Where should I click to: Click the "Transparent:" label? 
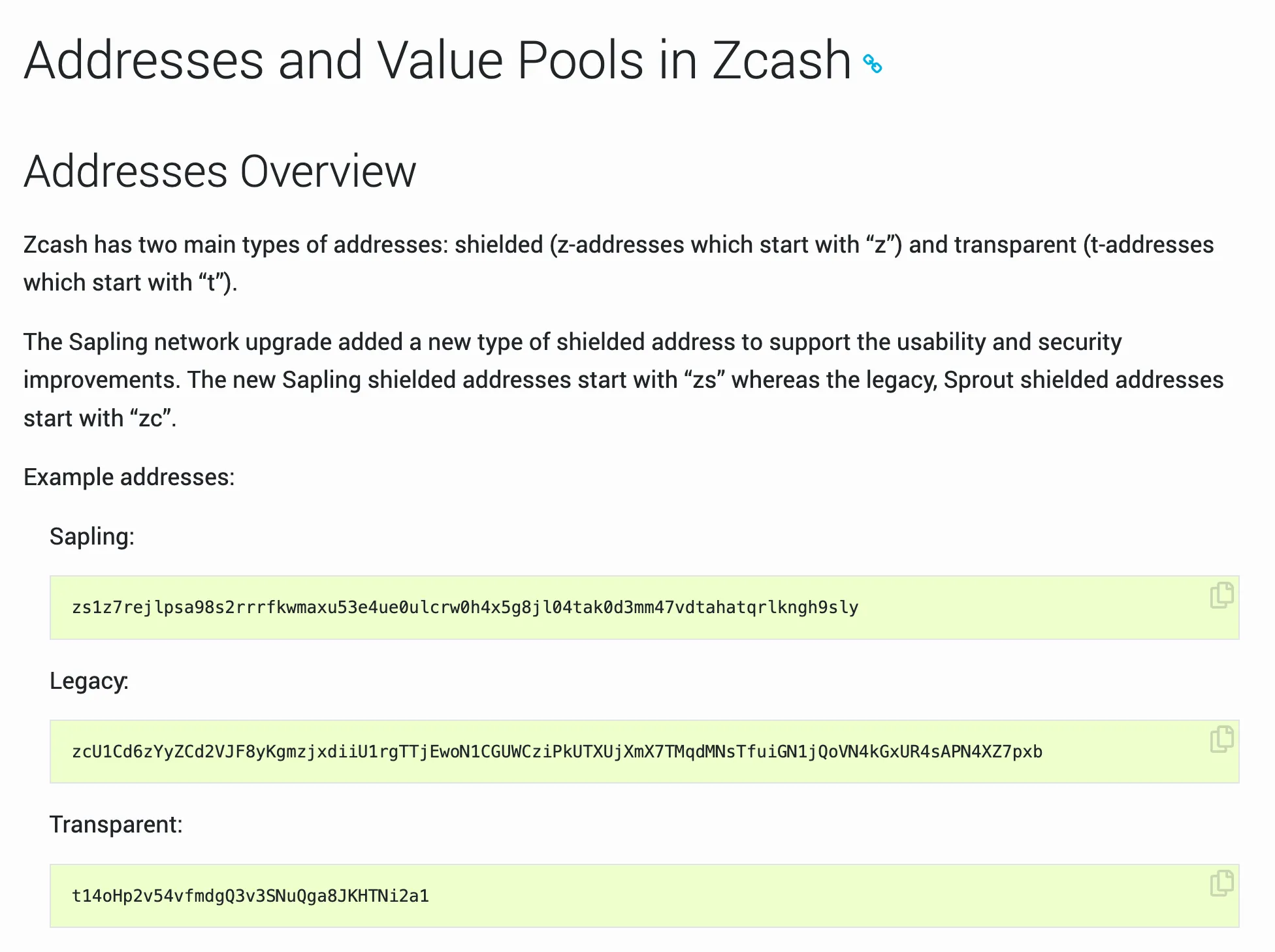click(116, 825)
